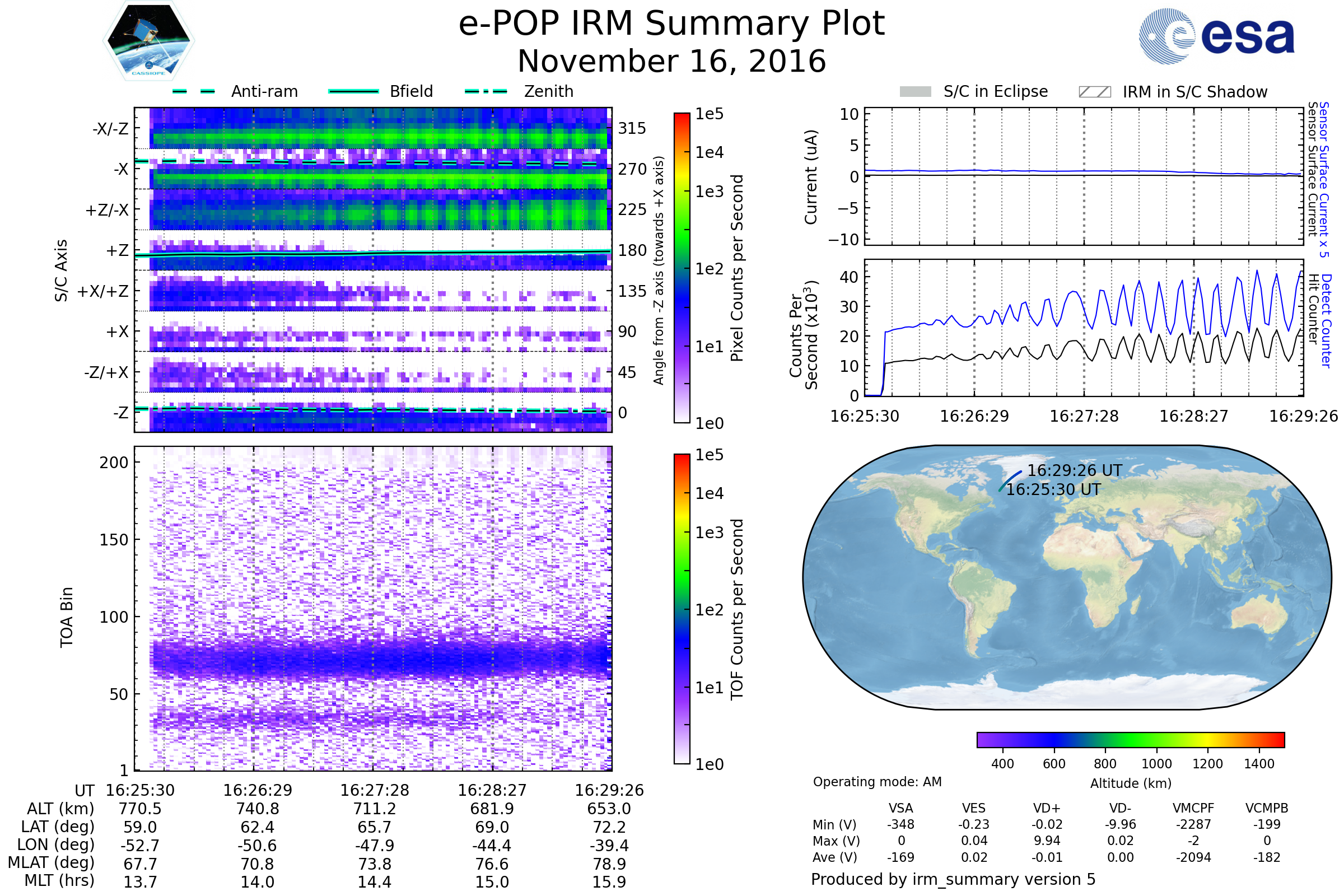Click the Bfield solid legend line
This screenshot has height=896, width=1344.
click(353, 91)
